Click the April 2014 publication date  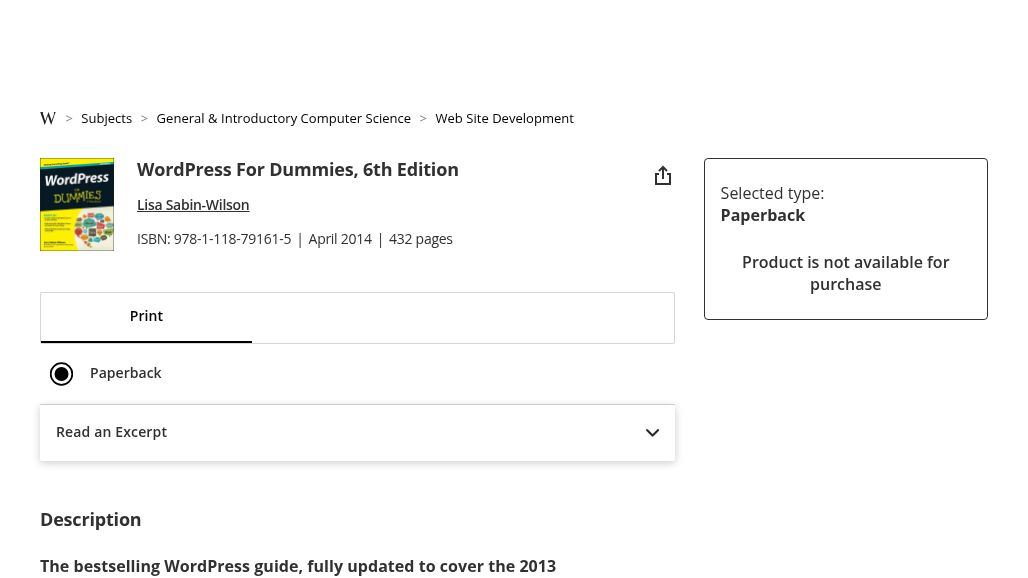pyautogui.click(x=340, y=239)
